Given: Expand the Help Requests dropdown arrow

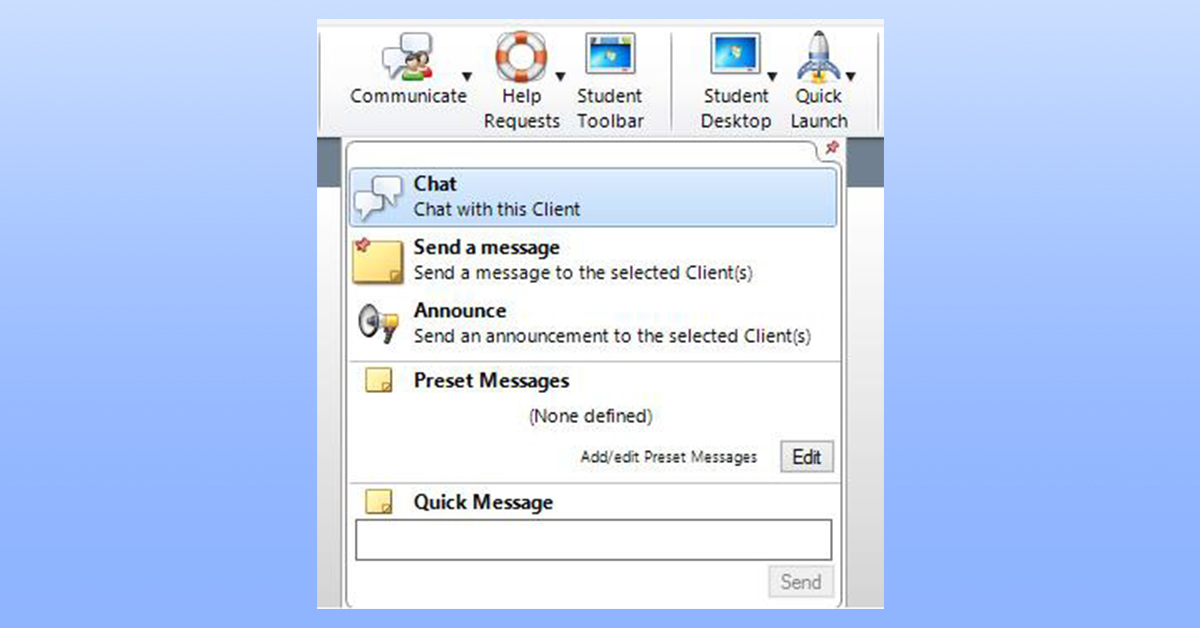Looking at the screenshot, I should coord(560,76).
